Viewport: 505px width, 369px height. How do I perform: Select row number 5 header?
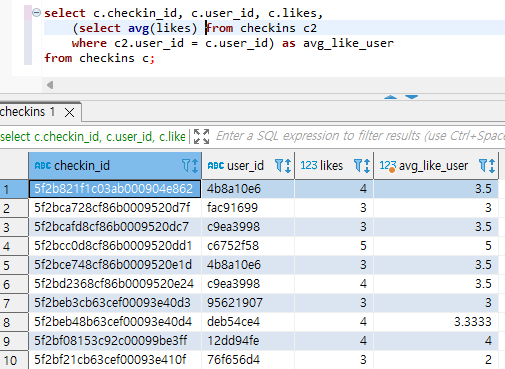[x=14, y=265]
